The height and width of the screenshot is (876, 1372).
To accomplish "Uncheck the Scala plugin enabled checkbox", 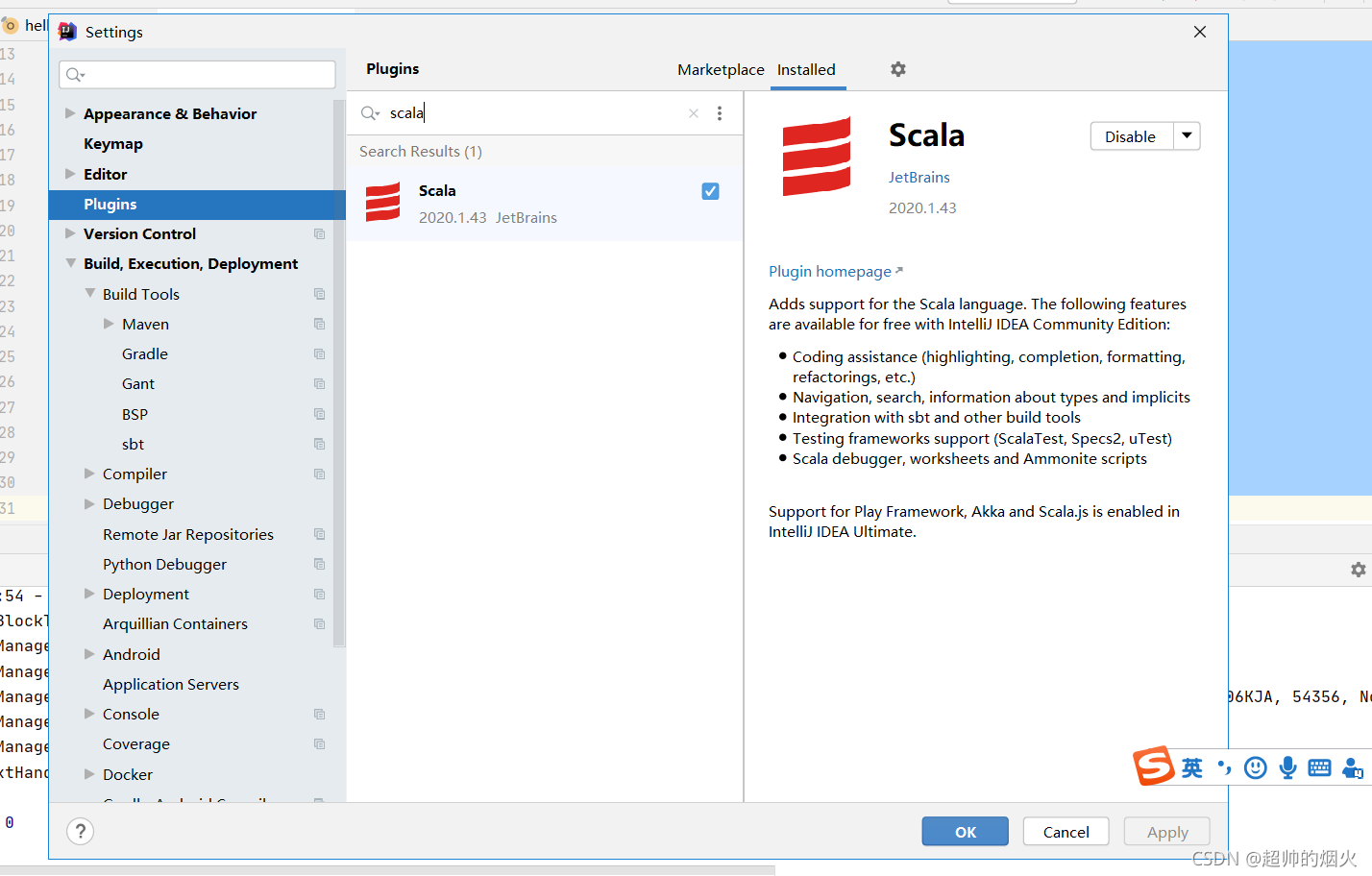I will click(x=710, y=191).
